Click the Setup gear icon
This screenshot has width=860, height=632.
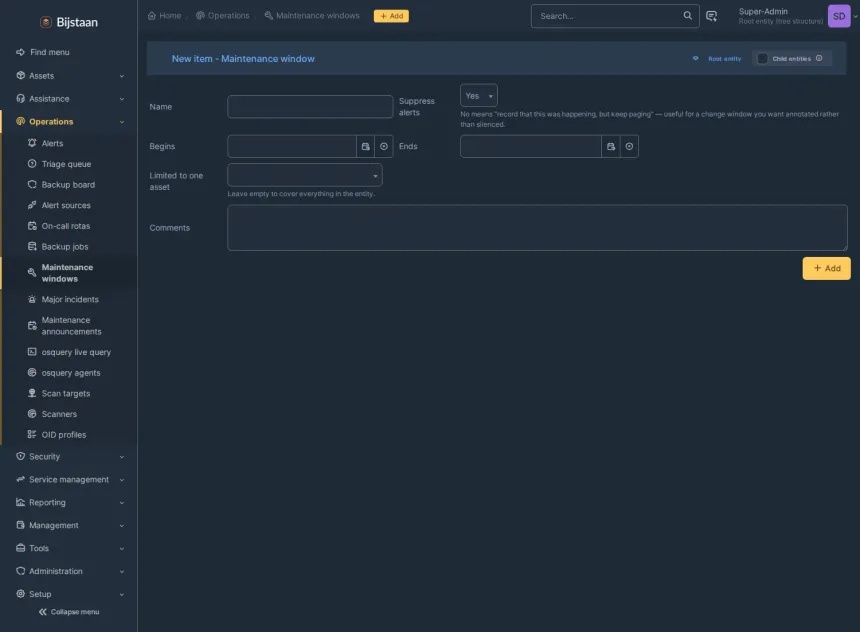21,594
